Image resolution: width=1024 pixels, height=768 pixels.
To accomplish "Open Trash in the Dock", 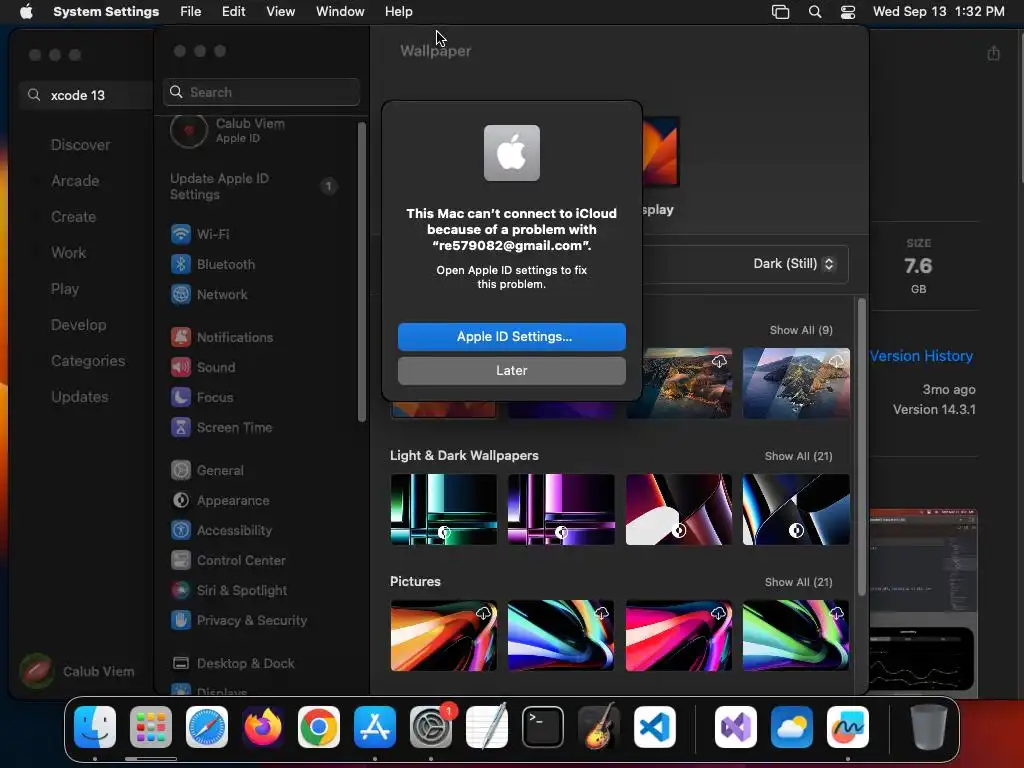I will (x=929, y=727).
